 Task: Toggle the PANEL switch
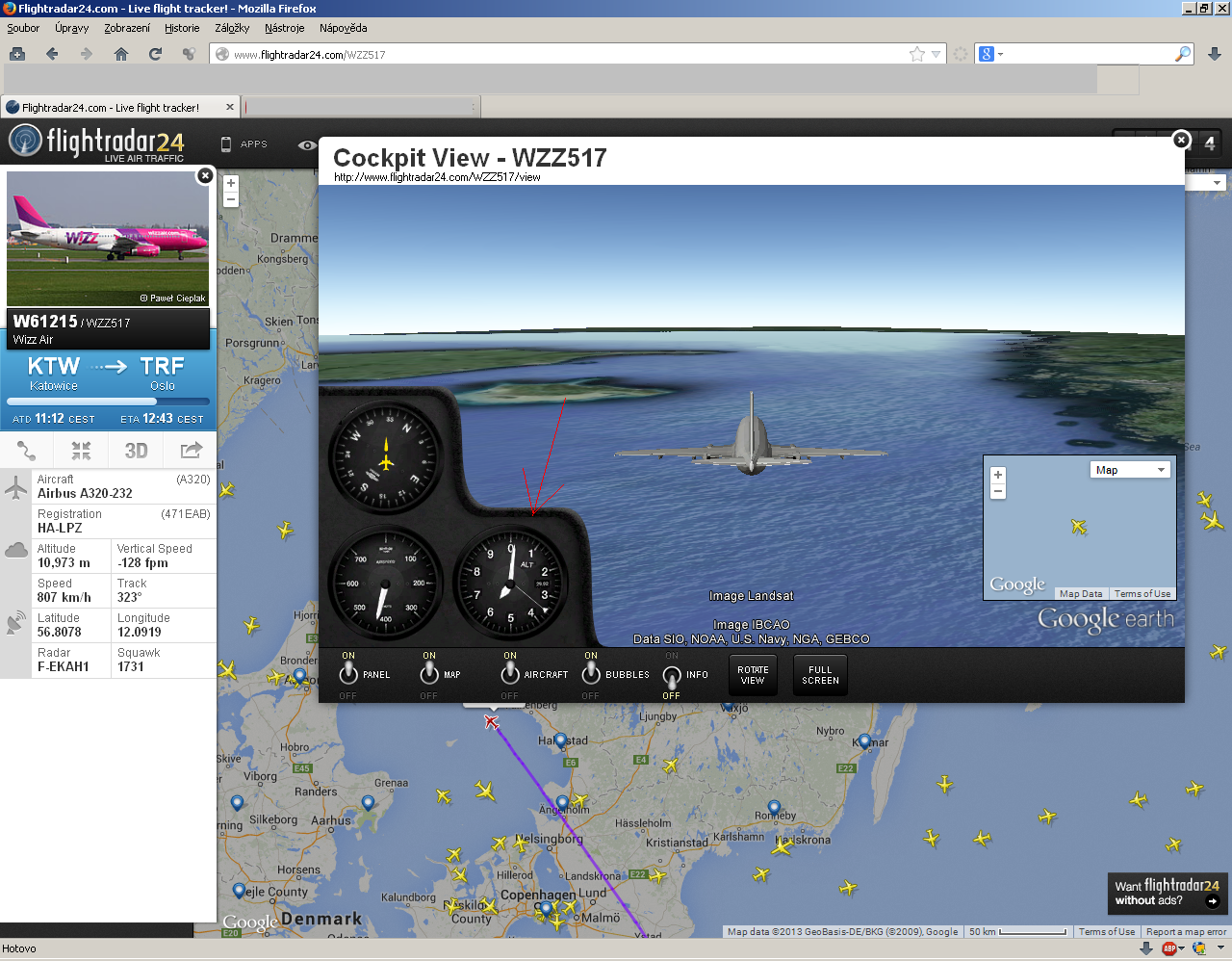pyautogui.click(x=348, y=674)
